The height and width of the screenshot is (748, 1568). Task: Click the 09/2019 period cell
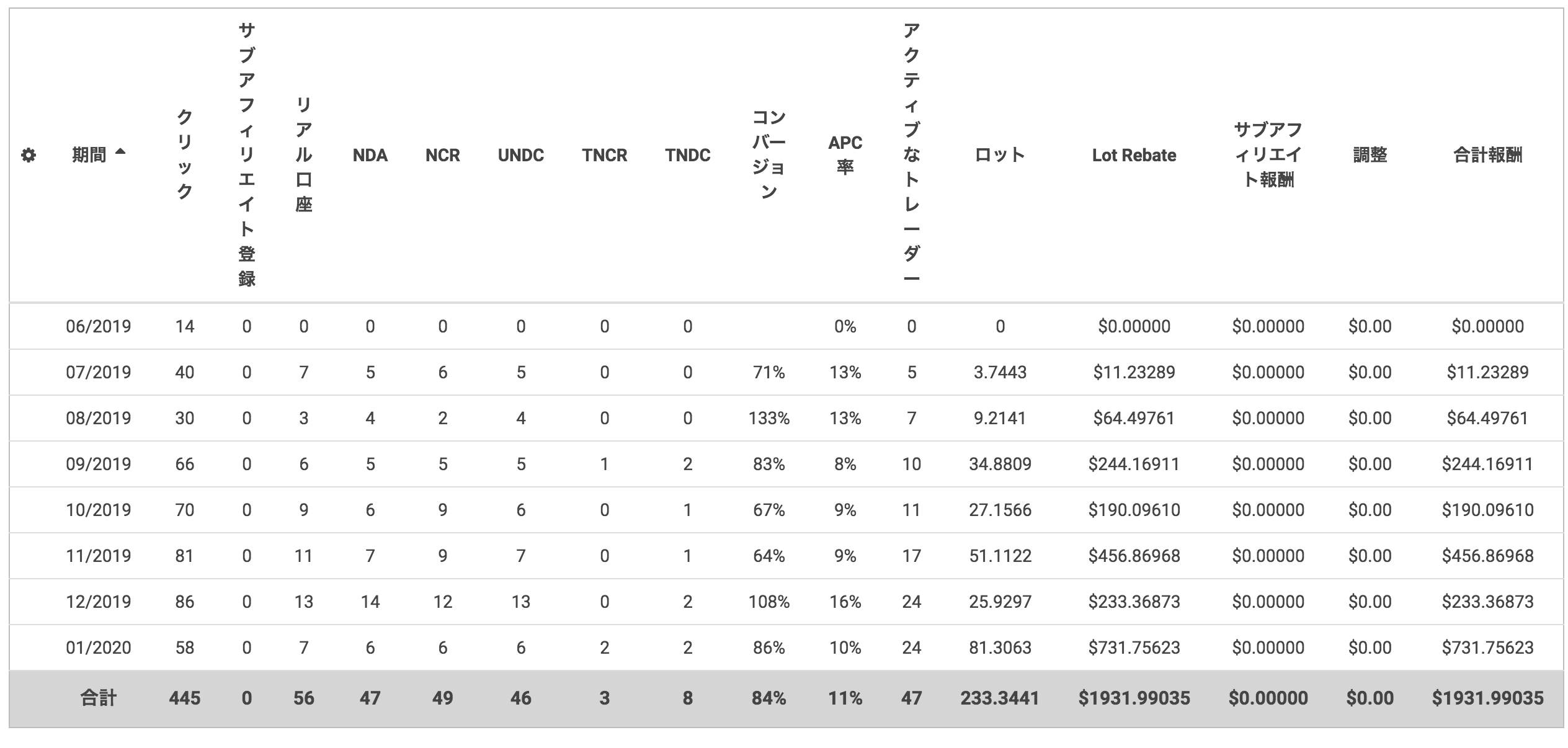(x=99, y=464)
